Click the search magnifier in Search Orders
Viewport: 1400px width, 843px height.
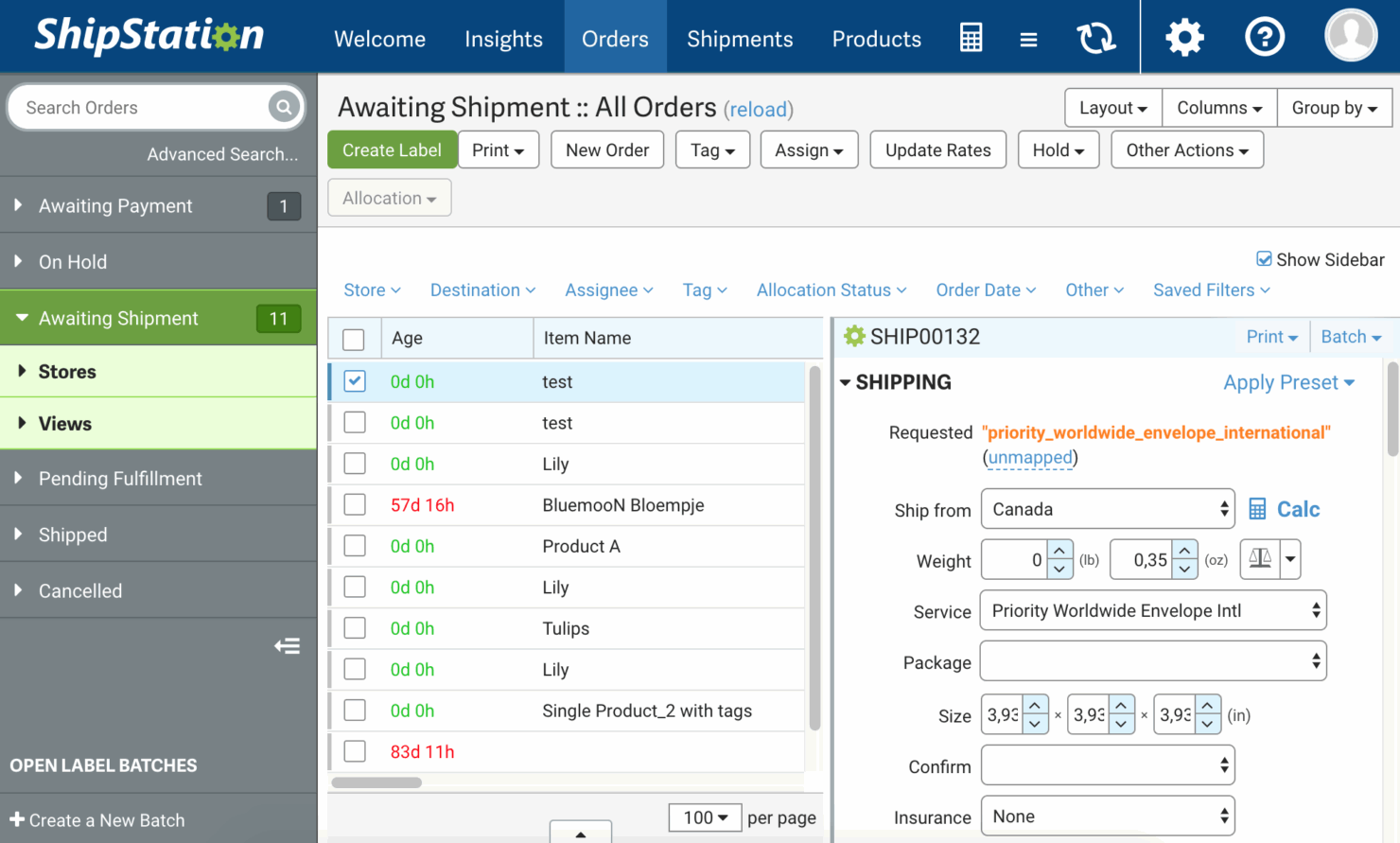[283, 107]
